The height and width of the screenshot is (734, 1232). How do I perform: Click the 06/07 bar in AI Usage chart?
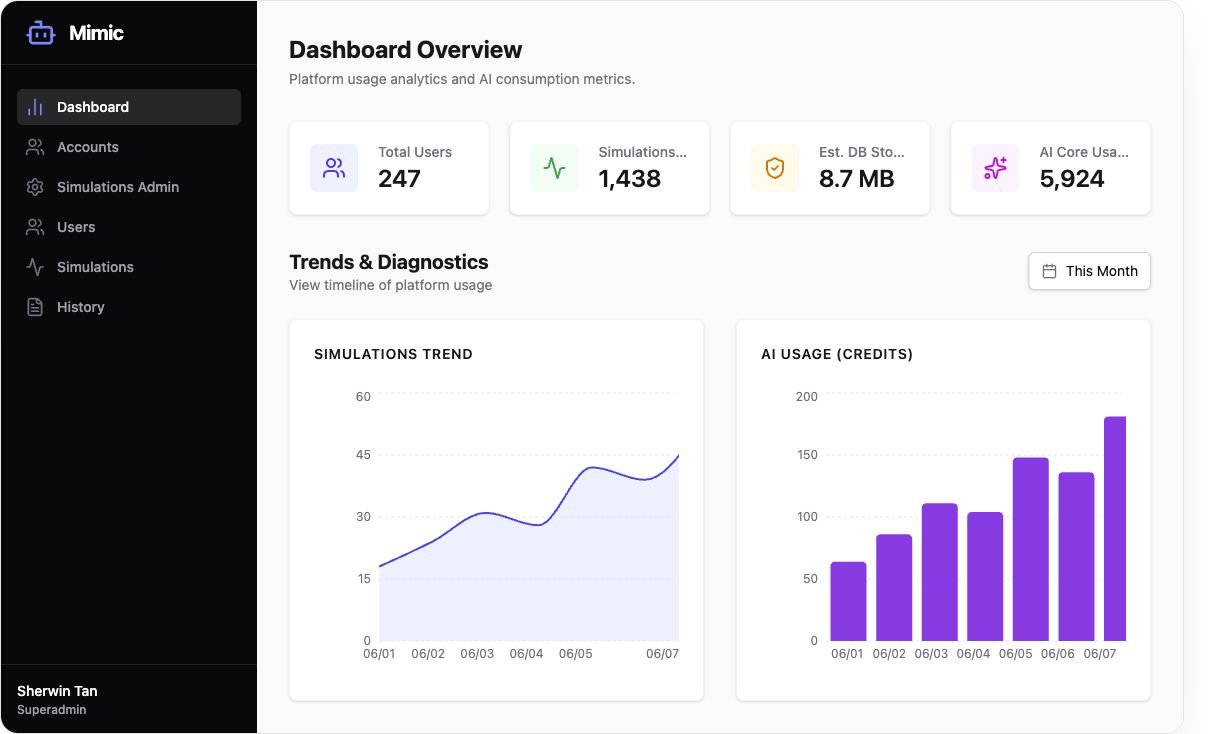(1115, 529)
